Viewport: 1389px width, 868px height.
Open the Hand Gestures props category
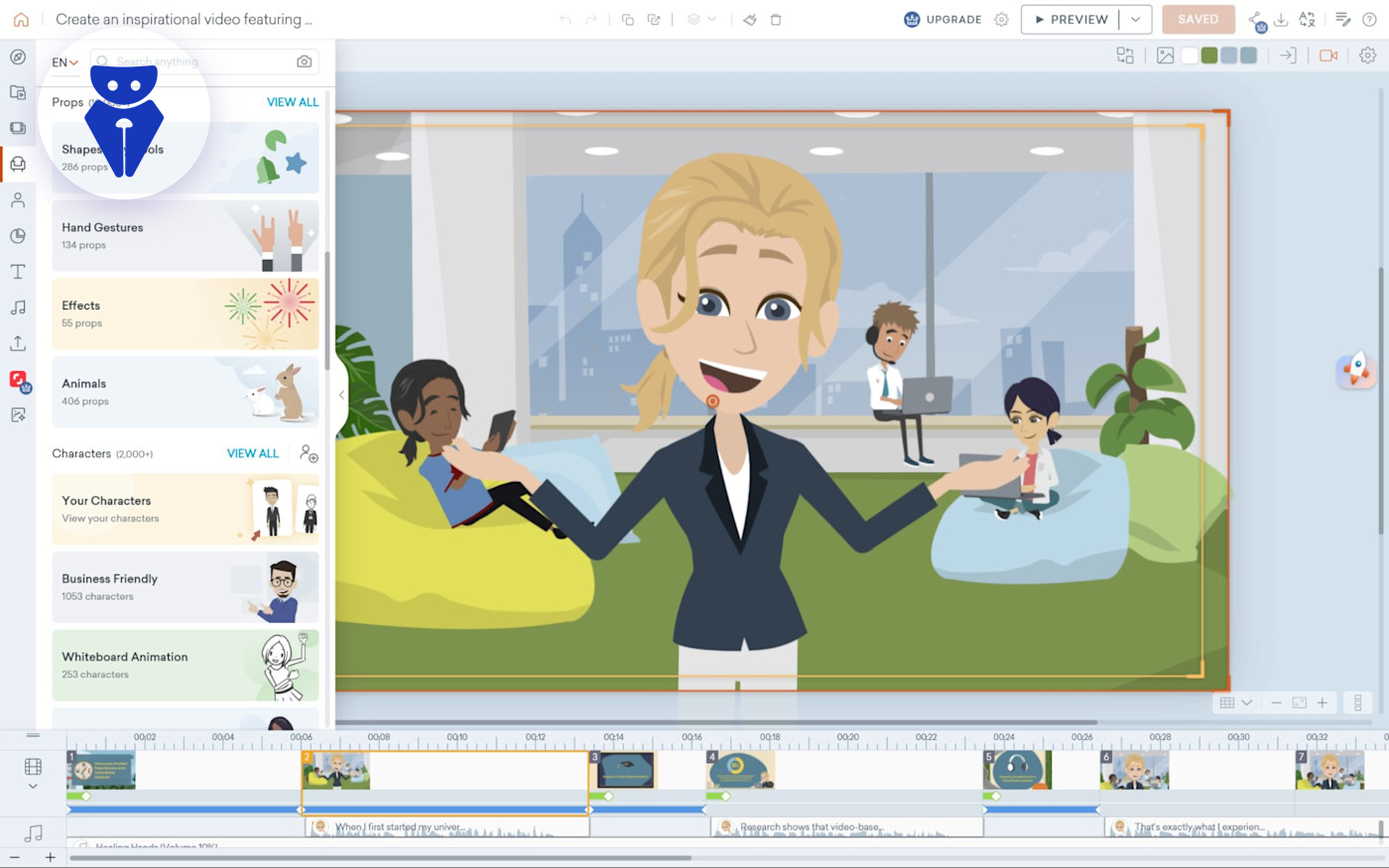pos(186,236)
